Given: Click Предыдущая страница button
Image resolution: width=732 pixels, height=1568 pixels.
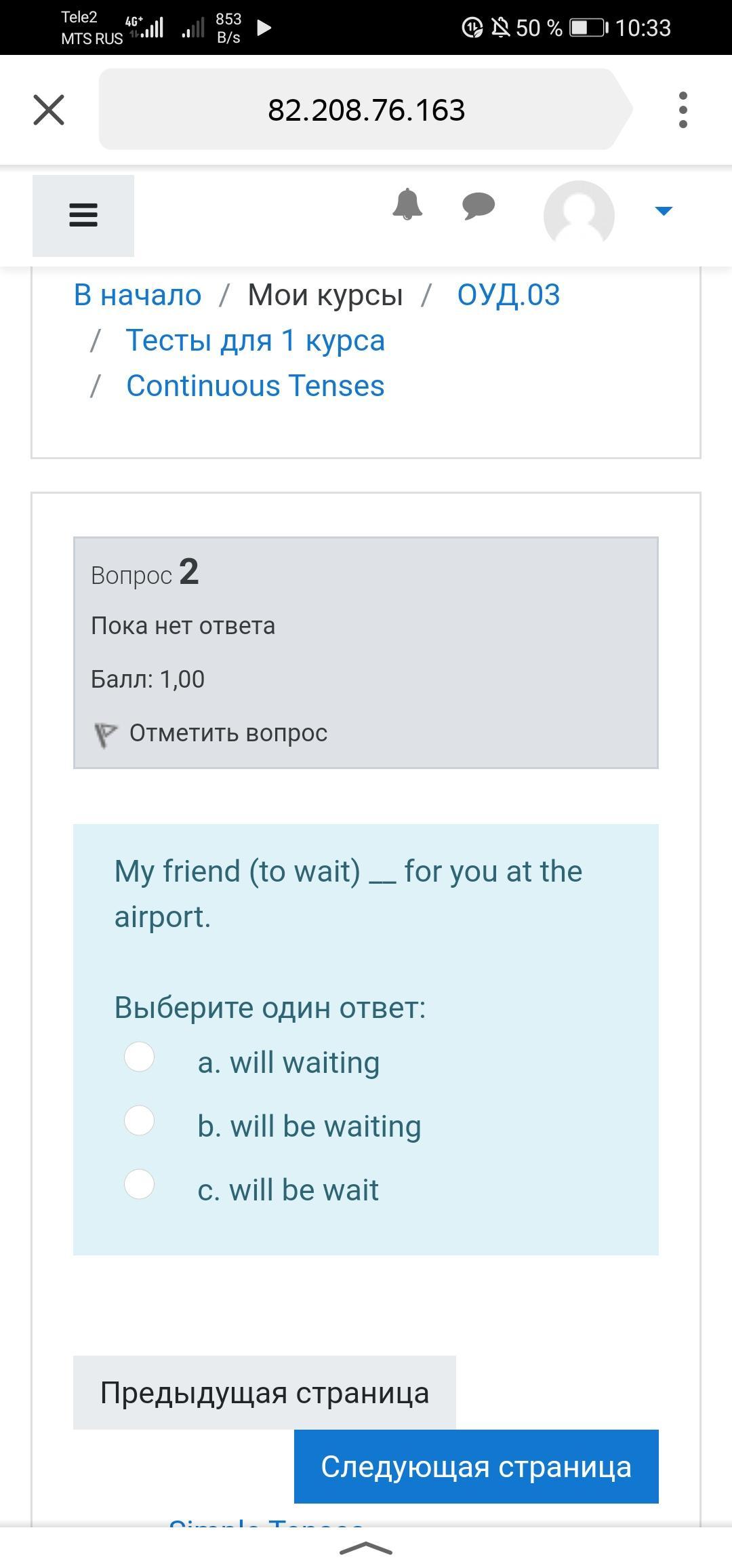Looking at the screenshot, I should (x=264, y=1392).
